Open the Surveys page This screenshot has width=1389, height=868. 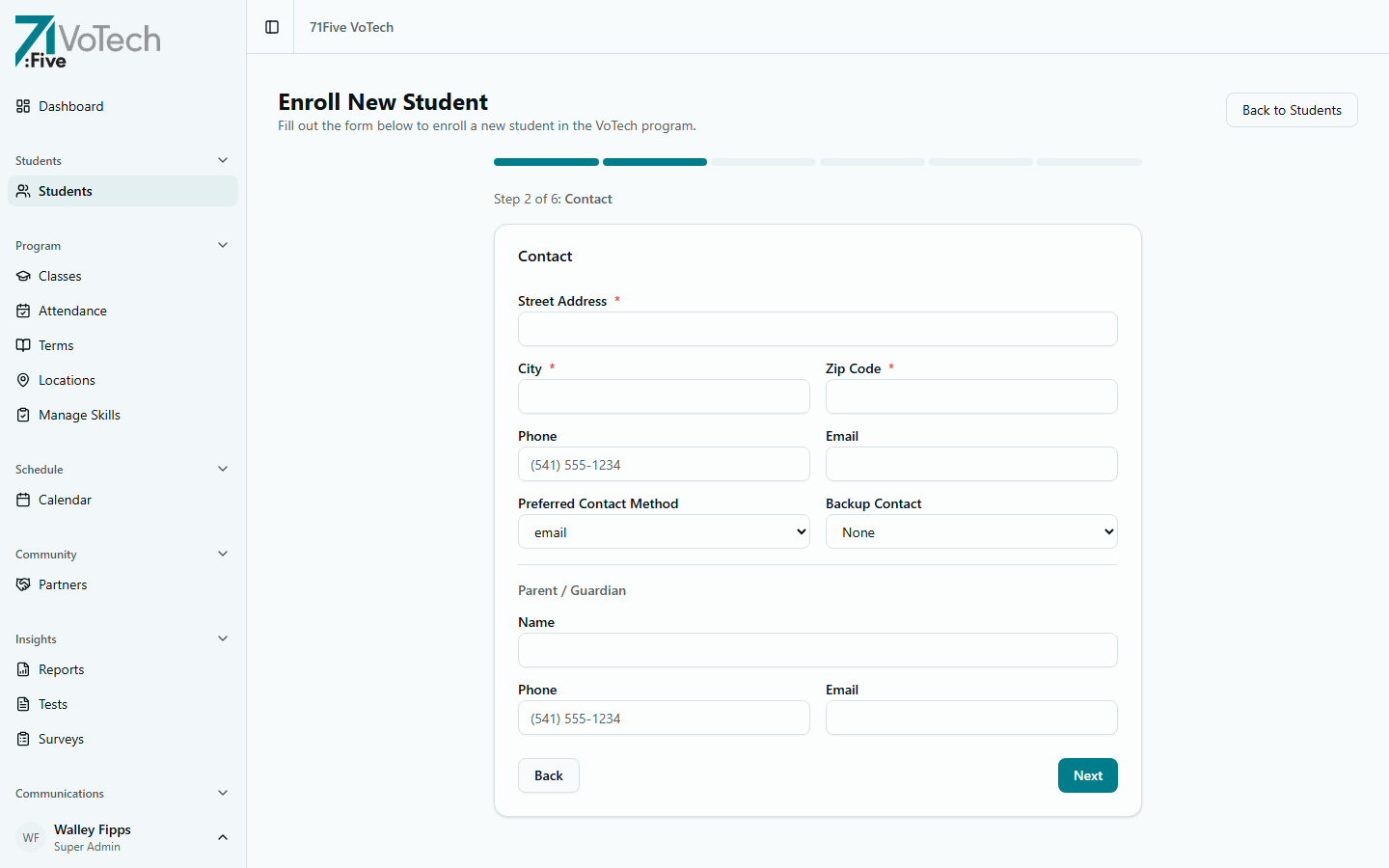62,739
